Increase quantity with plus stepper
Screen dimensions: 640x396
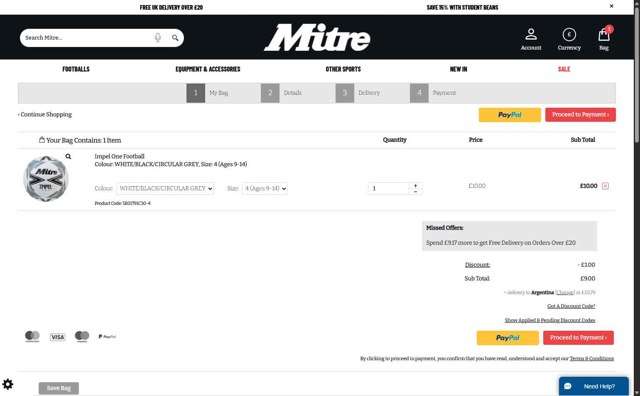point(415,185)
